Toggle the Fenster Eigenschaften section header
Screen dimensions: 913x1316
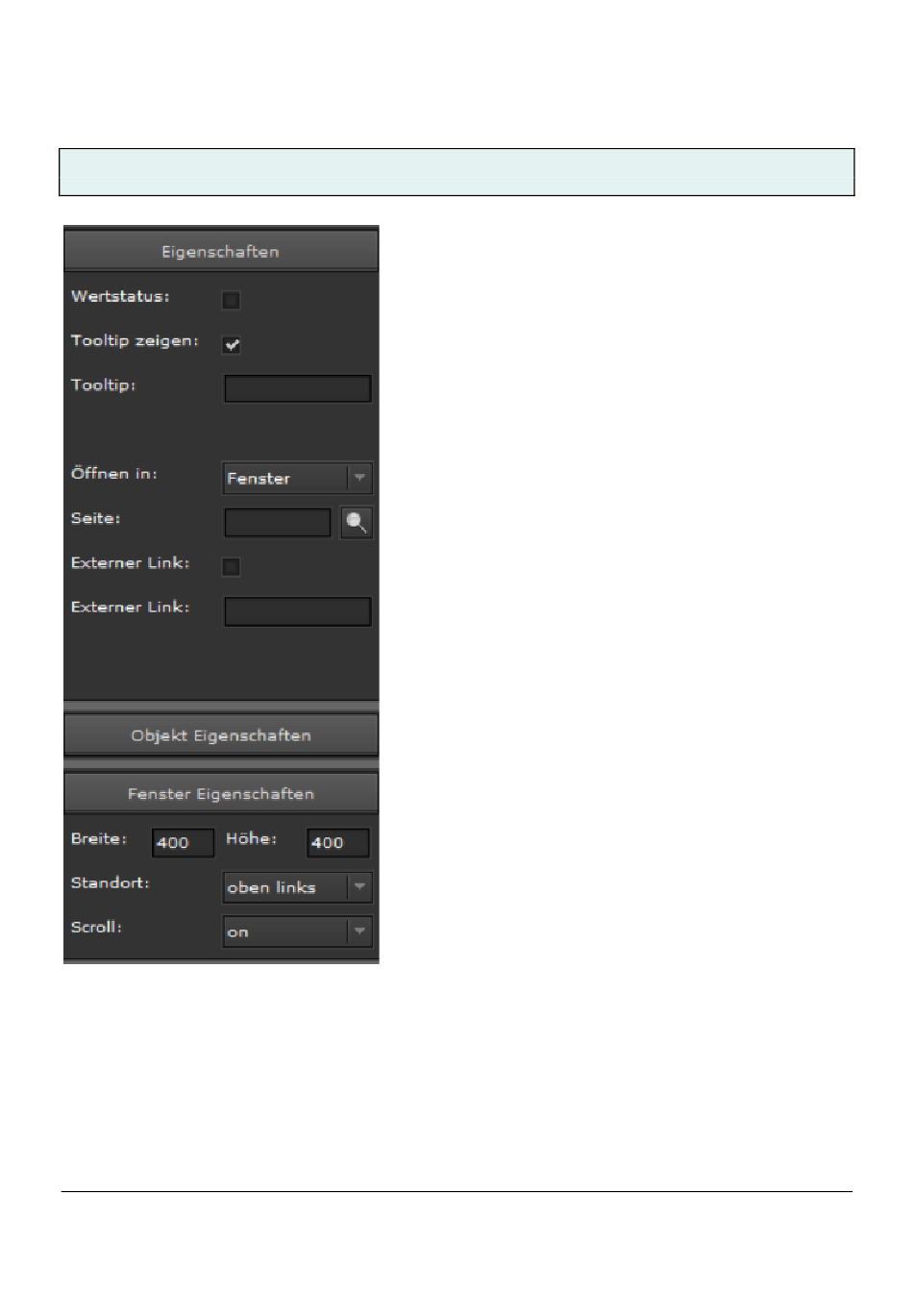(221, 794)
